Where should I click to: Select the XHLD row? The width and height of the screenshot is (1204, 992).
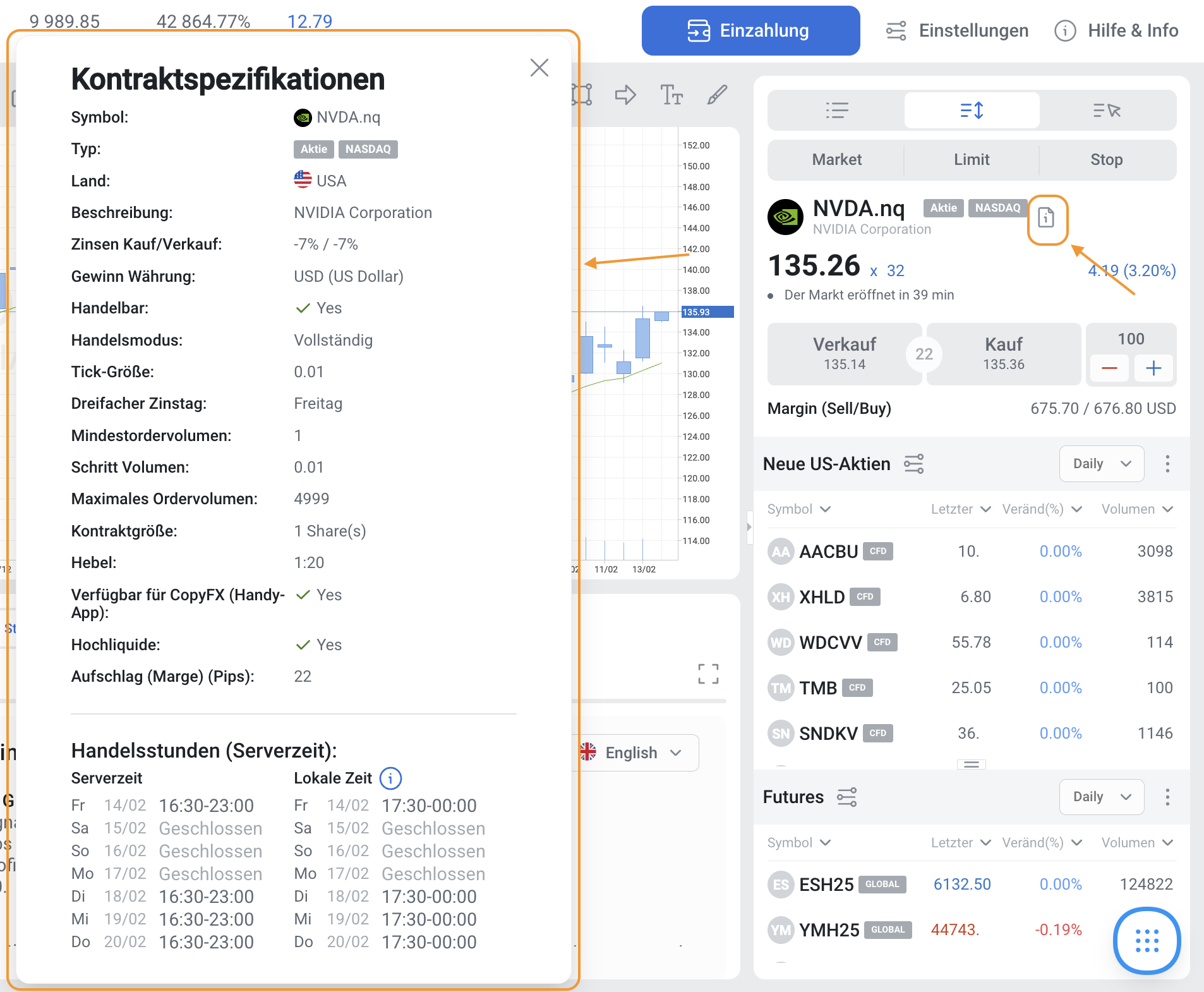(x=971, y=597)
